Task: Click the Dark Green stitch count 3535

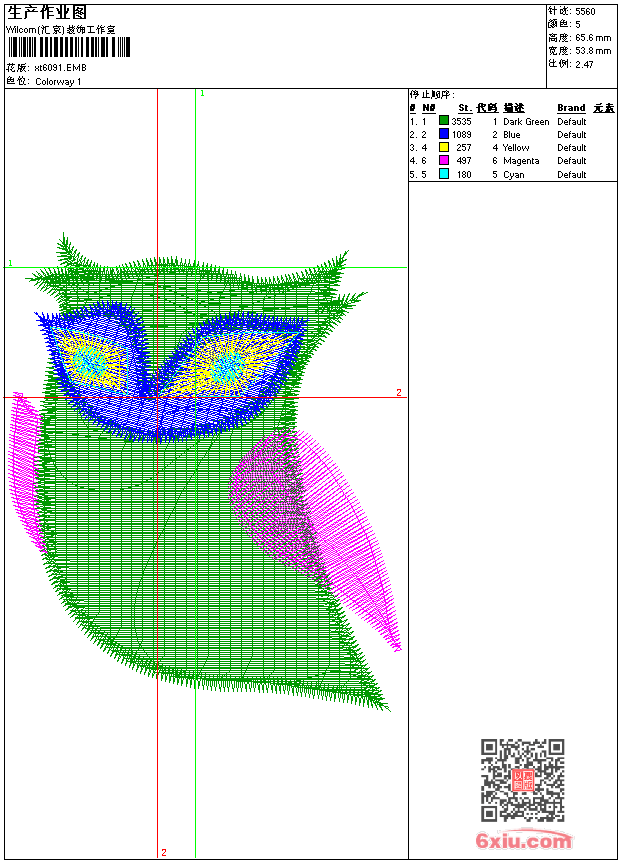Action: pyautogui.click(x=461, y=121)
